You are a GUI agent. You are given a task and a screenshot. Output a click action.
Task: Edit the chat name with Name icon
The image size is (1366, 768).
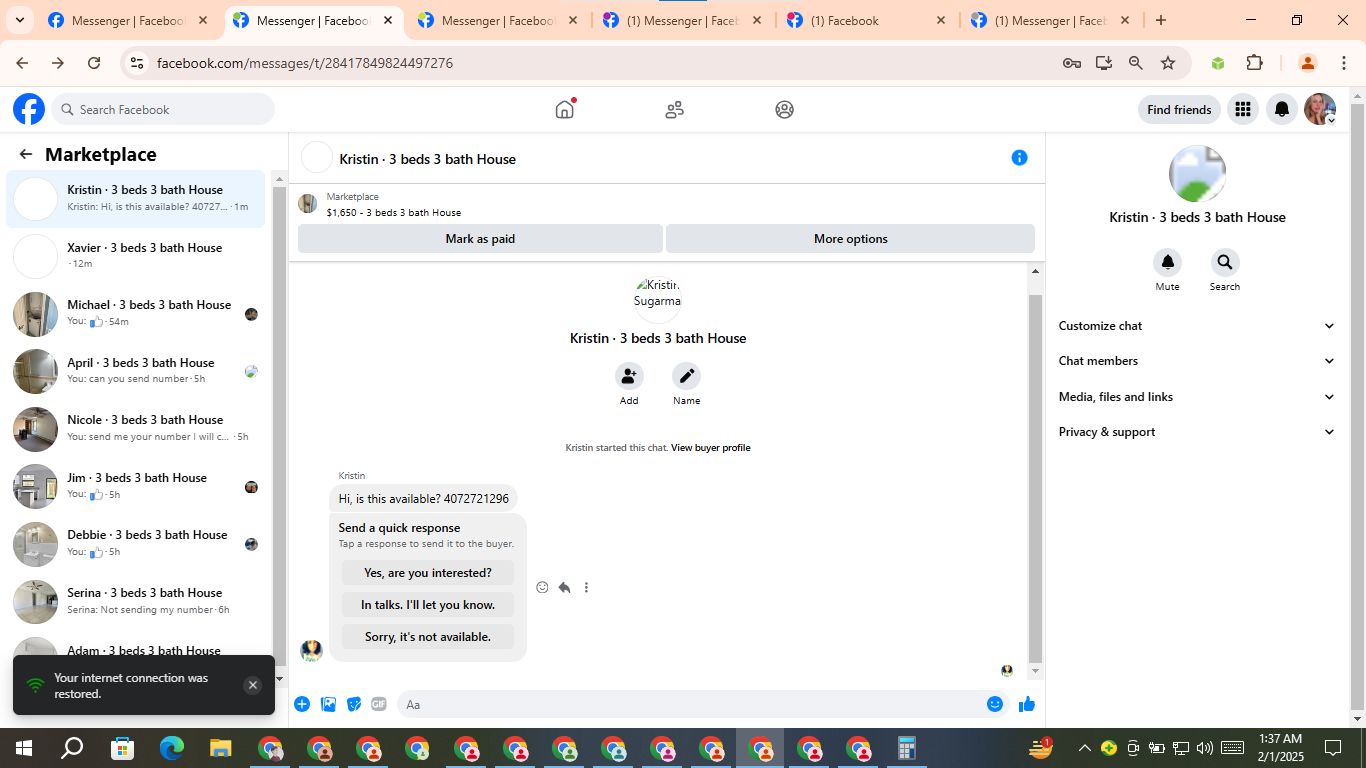686,376
